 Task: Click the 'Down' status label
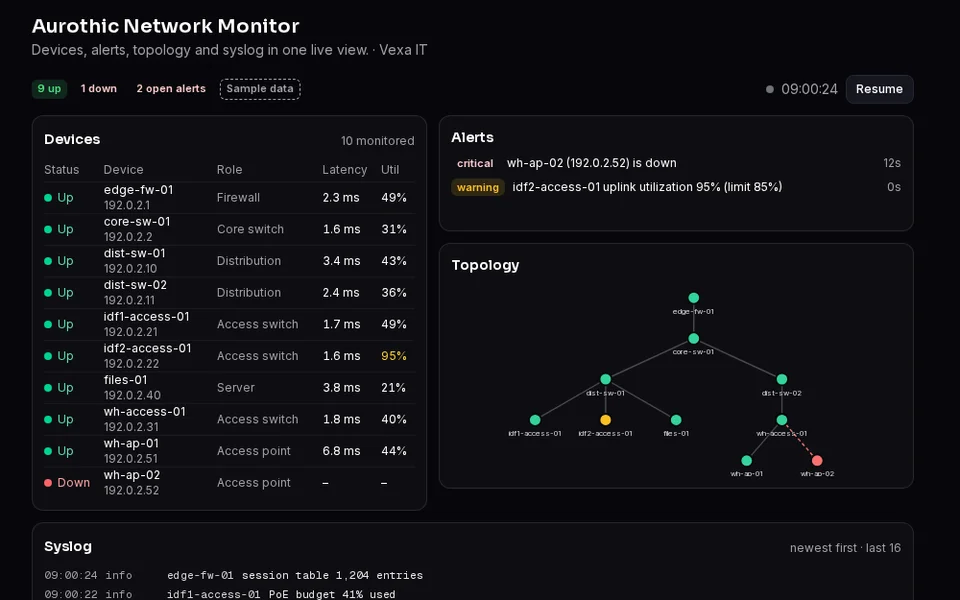point(73,482)
